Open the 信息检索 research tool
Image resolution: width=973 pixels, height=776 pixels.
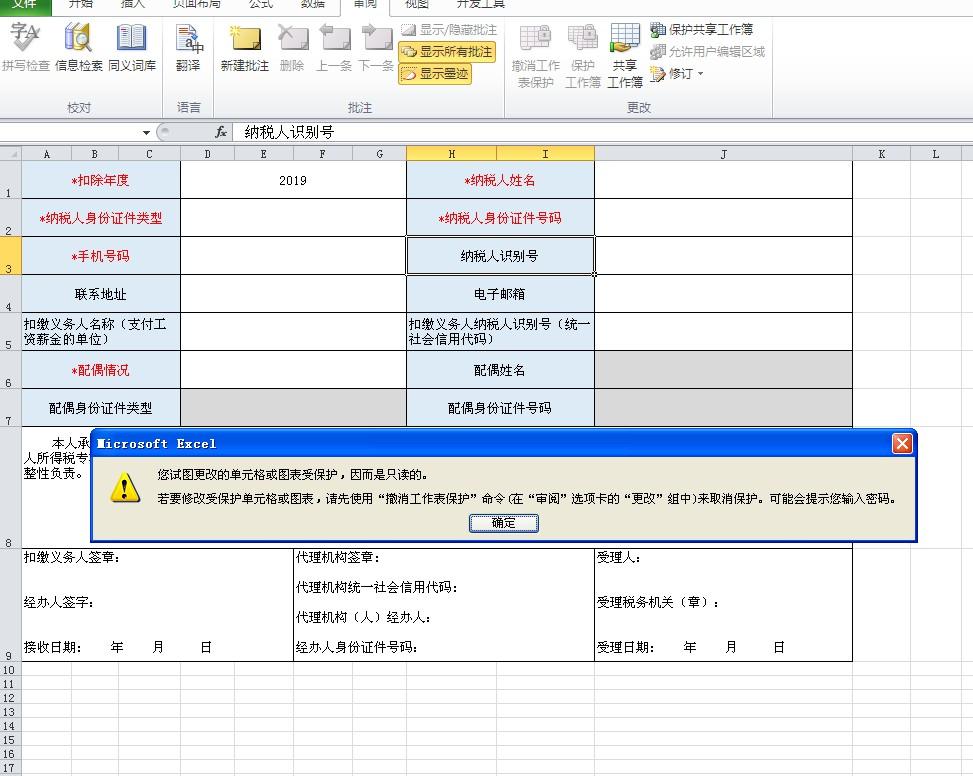click(x=78, y=47)
